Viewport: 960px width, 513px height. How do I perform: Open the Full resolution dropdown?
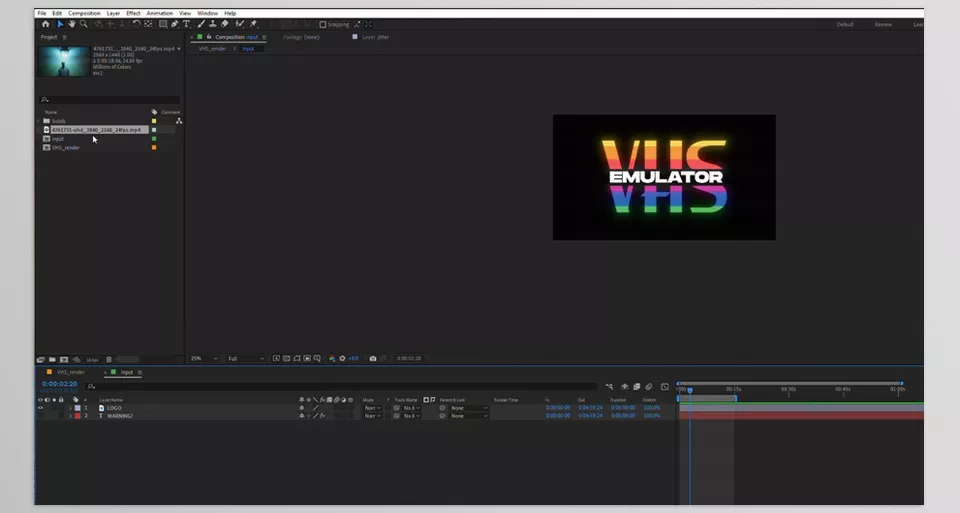coord(246,358)
